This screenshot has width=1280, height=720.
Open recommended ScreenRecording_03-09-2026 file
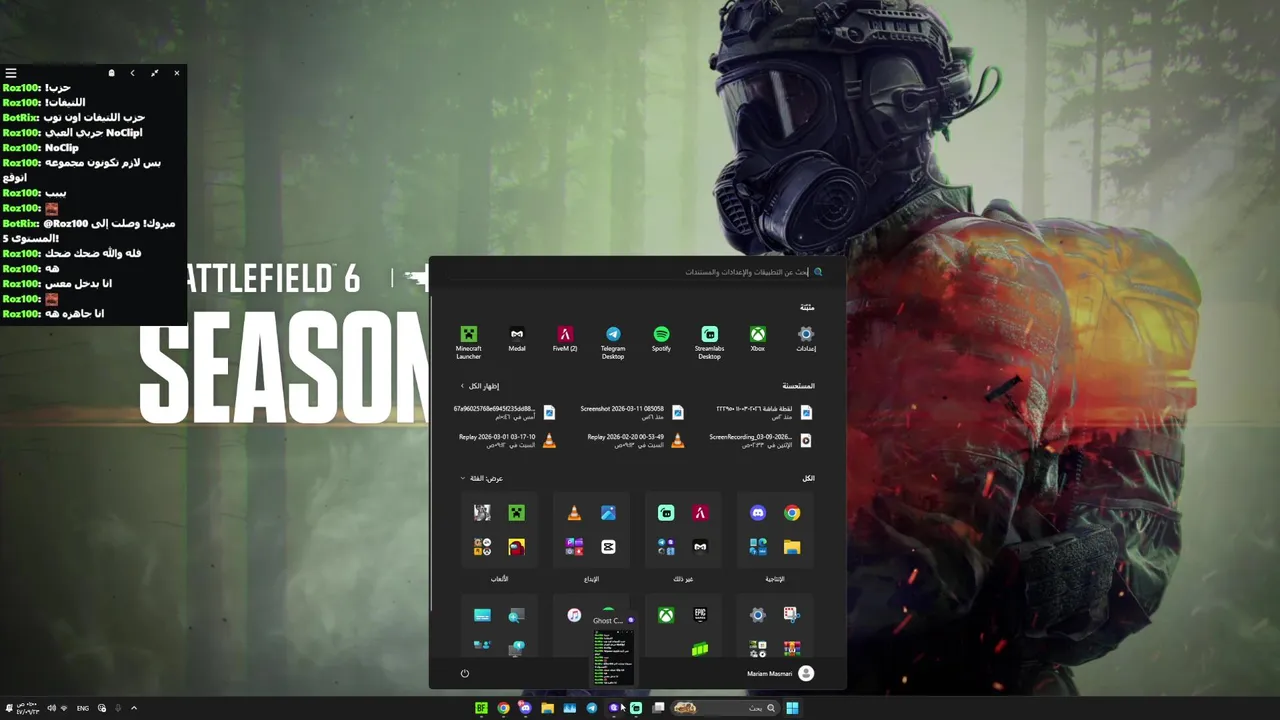click(x=760, y=440)
